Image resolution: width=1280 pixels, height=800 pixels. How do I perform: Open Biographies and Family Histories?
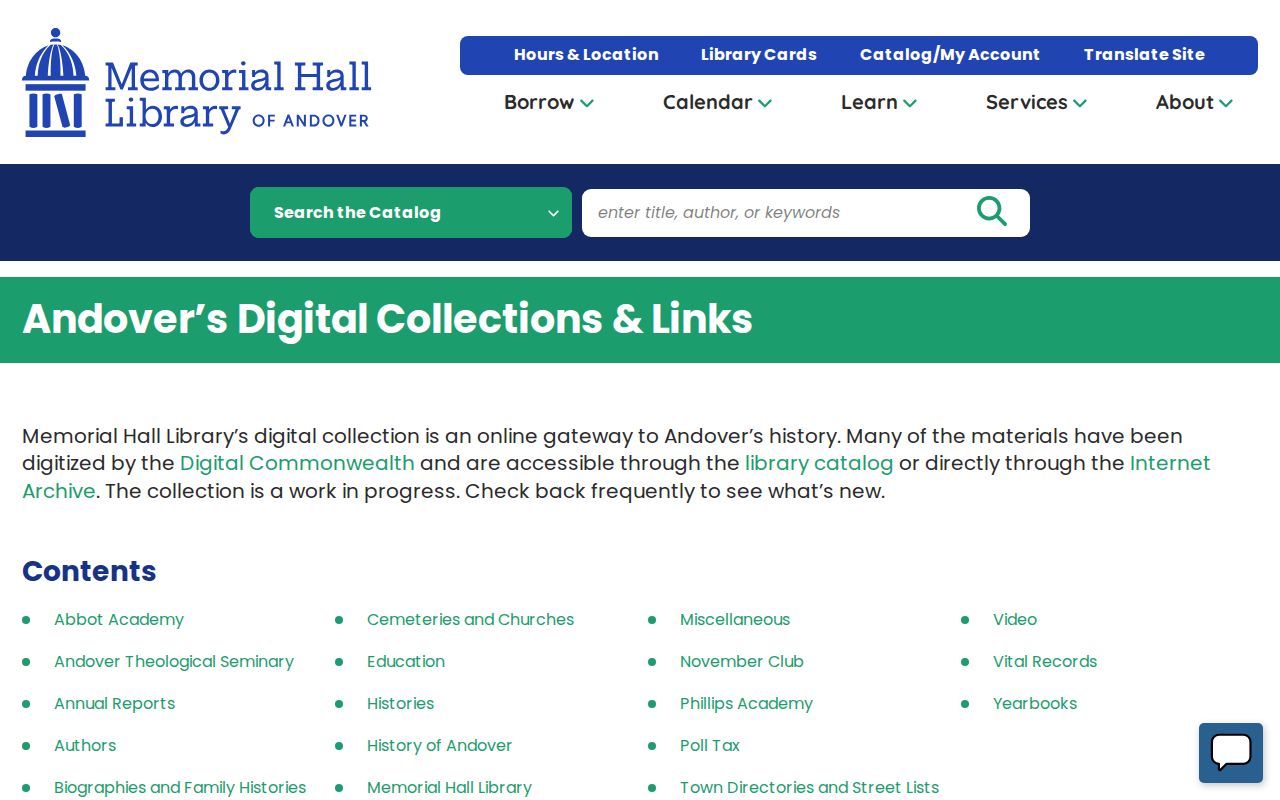[180, 787]
